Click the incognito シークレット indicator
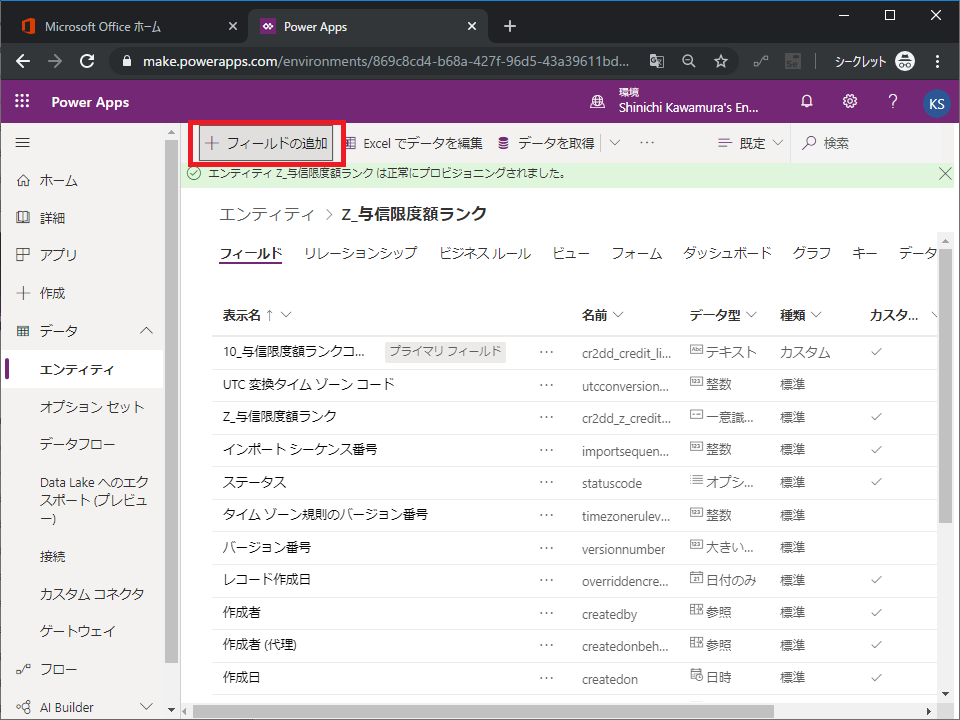The image size is (960, 720). coord(874,61)
